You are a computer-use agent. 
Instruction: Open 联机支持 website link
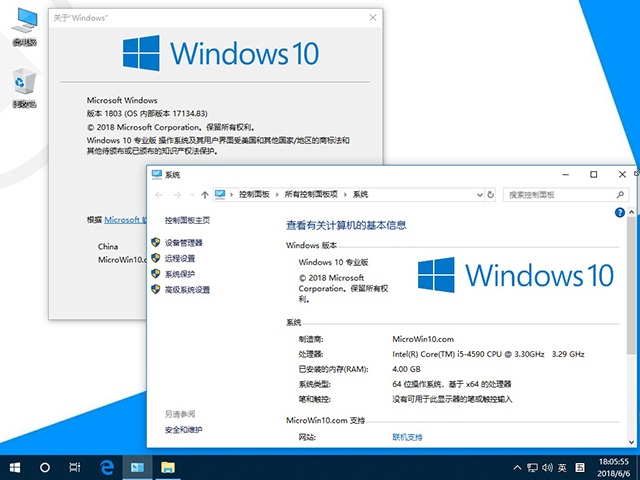click(x=407, y=437)
